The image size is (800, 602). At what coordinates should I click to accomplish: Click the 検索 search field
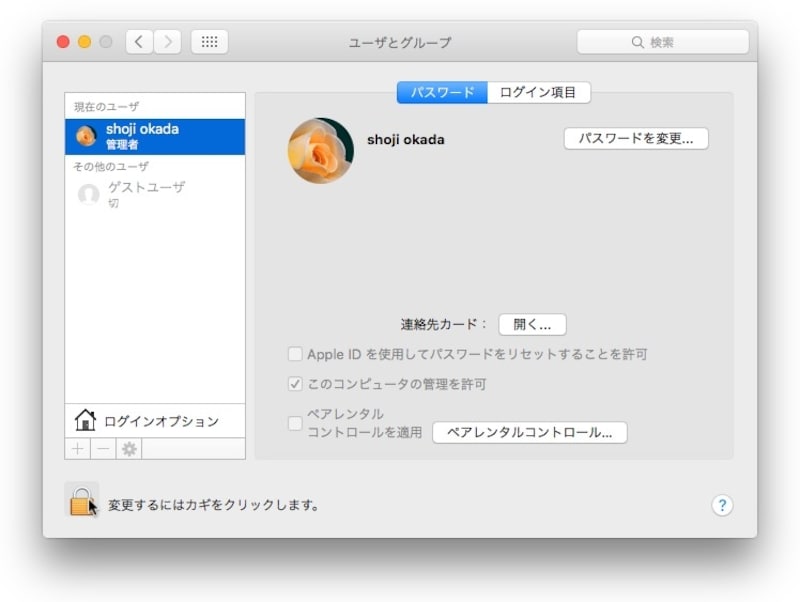pos(662,42)
